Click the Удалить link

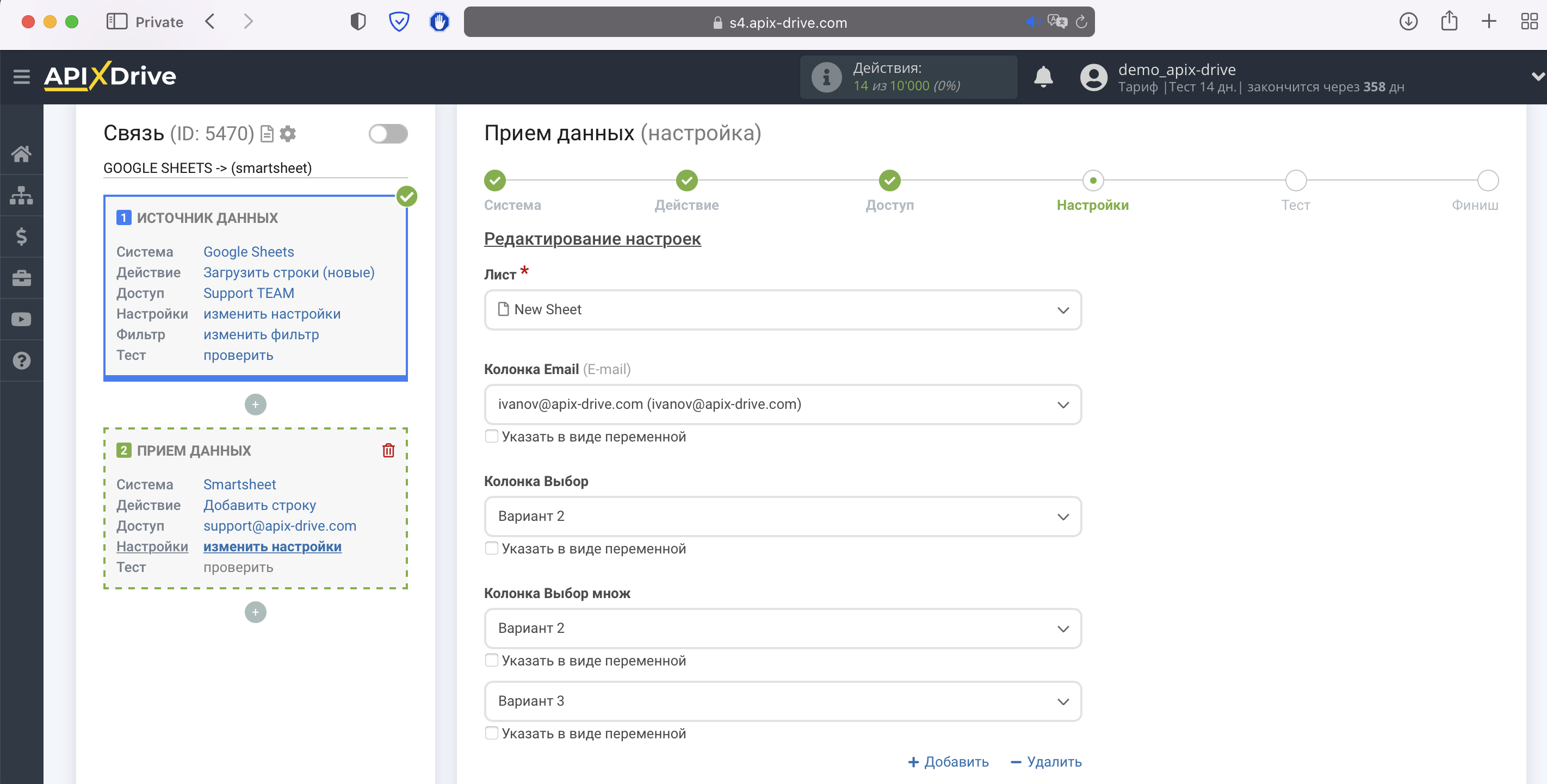click(x=1046, y=761)
